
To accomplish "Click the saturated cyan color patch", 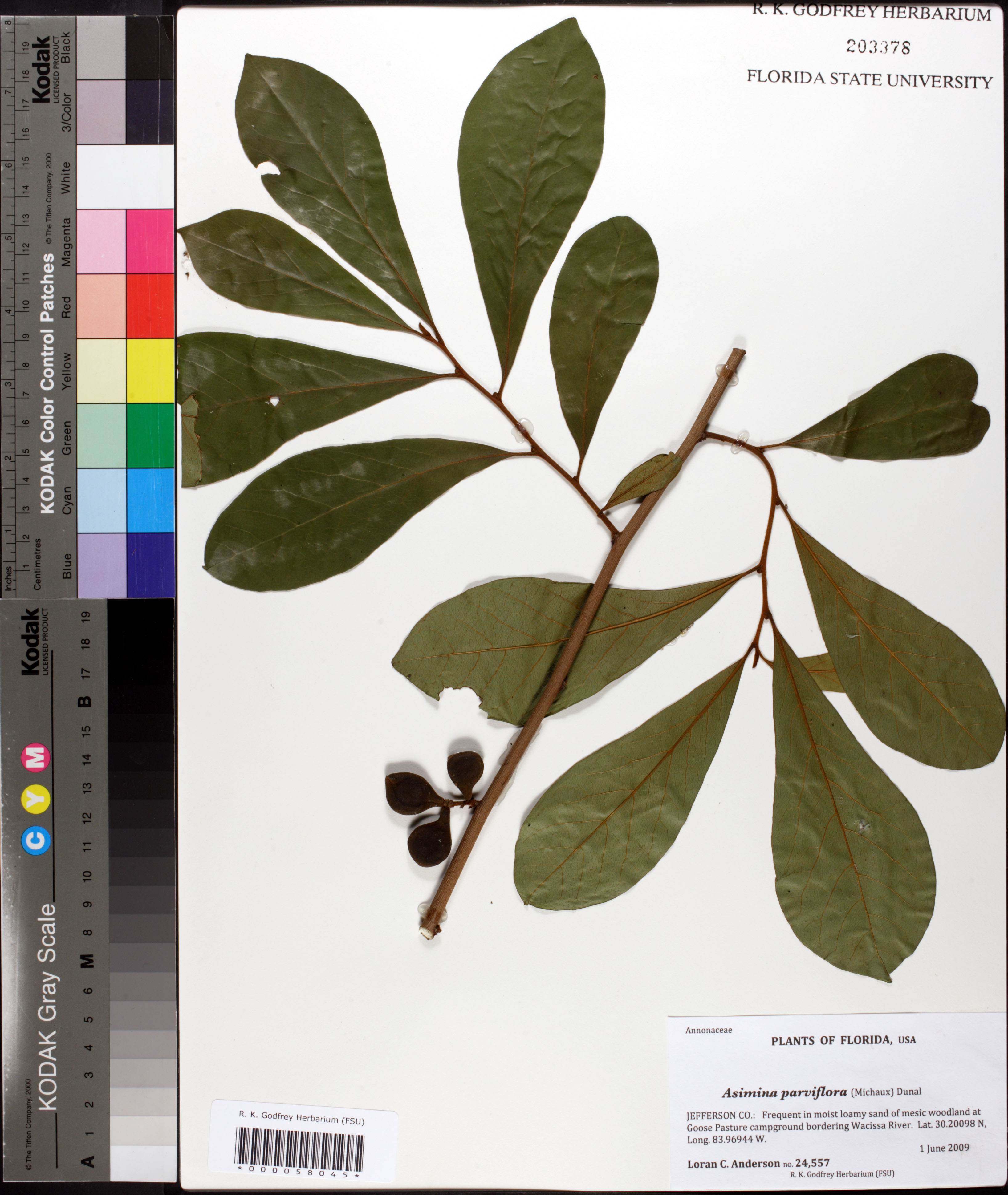I will coord(150,500).
